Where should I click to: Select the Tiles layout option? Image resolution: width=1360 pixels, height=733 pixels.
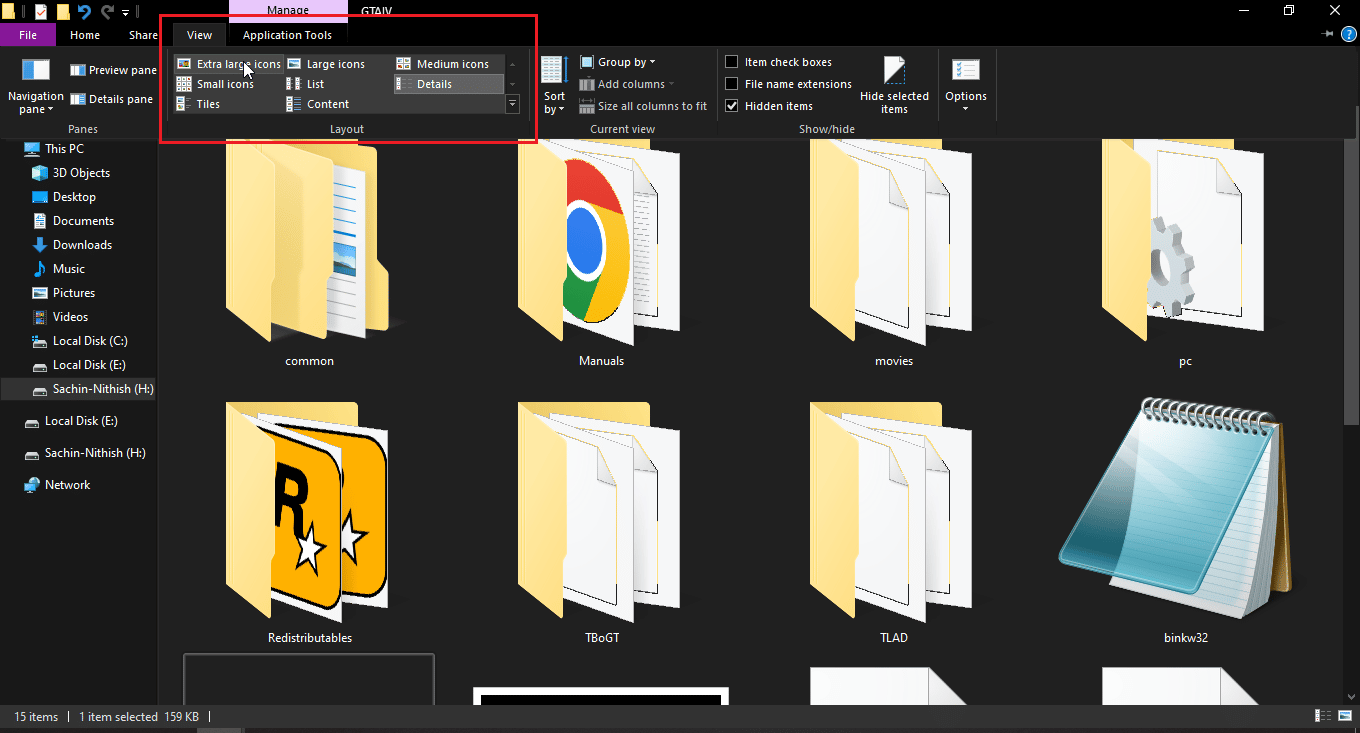pos(208,104)
